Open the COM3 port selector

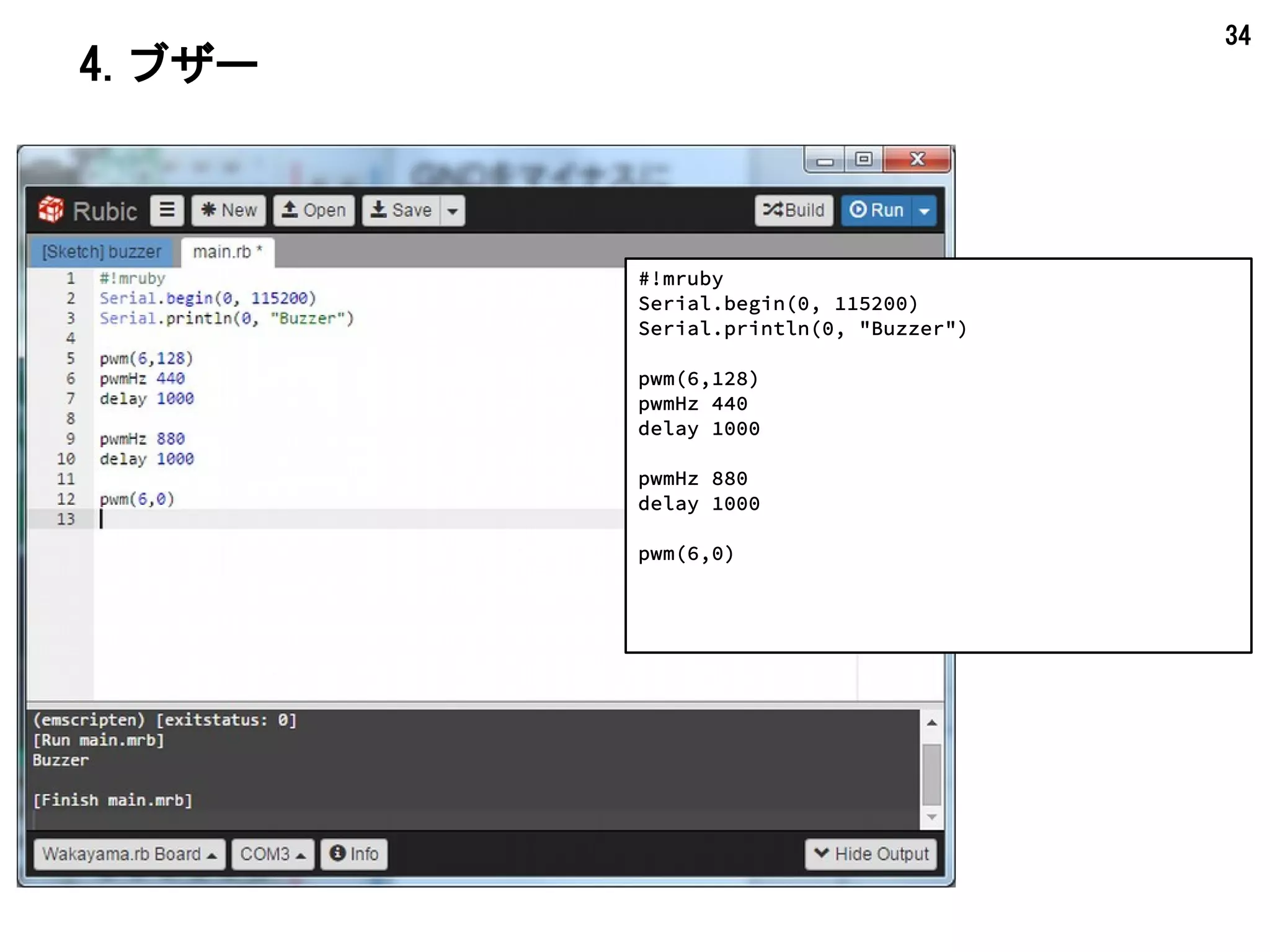point(273,854)
